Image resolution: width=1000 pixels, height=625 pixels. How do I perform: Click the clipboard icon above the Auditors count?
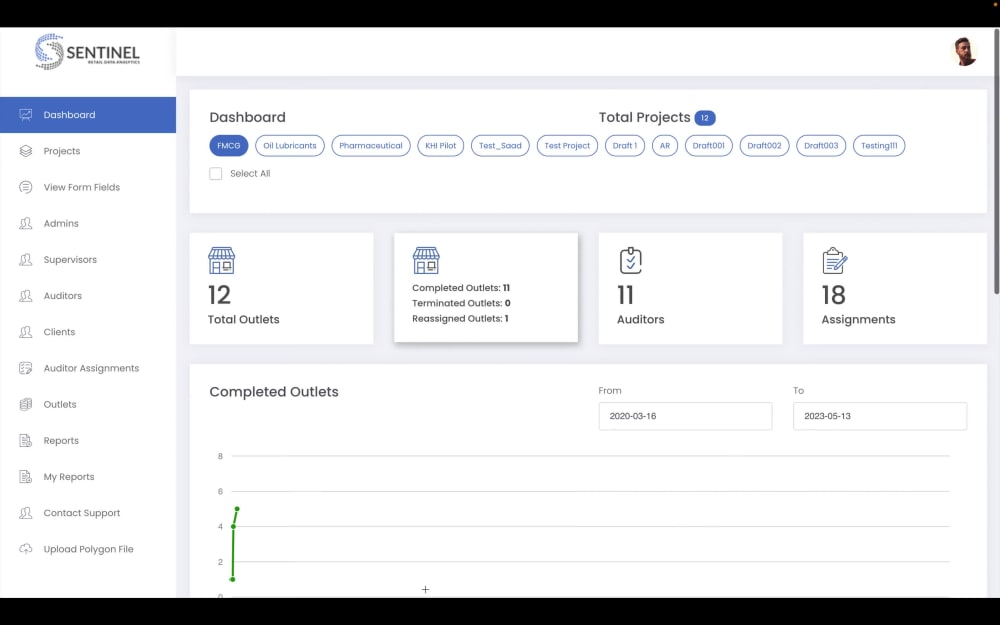point(630,260)
